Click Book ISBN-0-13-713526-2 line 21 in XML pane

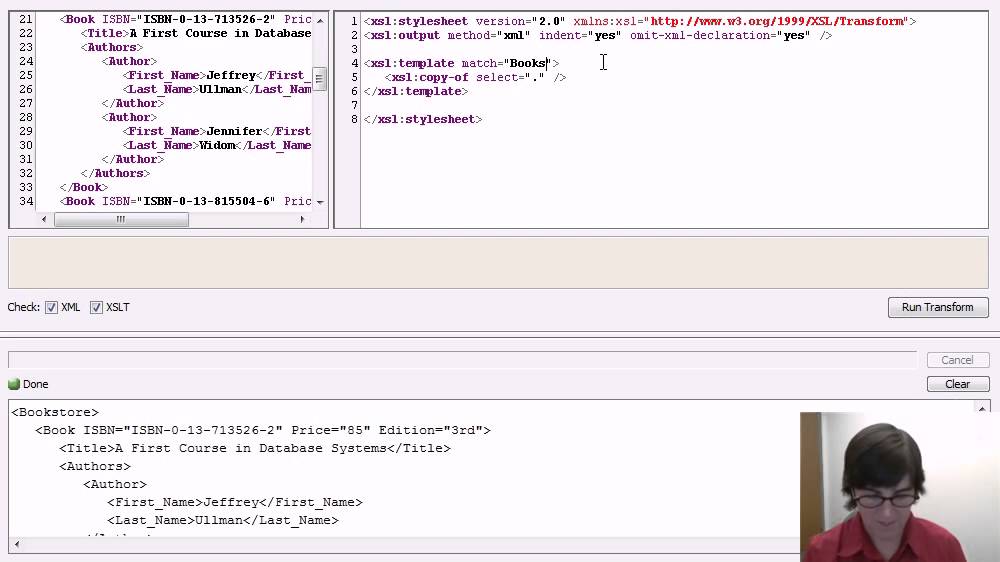186,19
